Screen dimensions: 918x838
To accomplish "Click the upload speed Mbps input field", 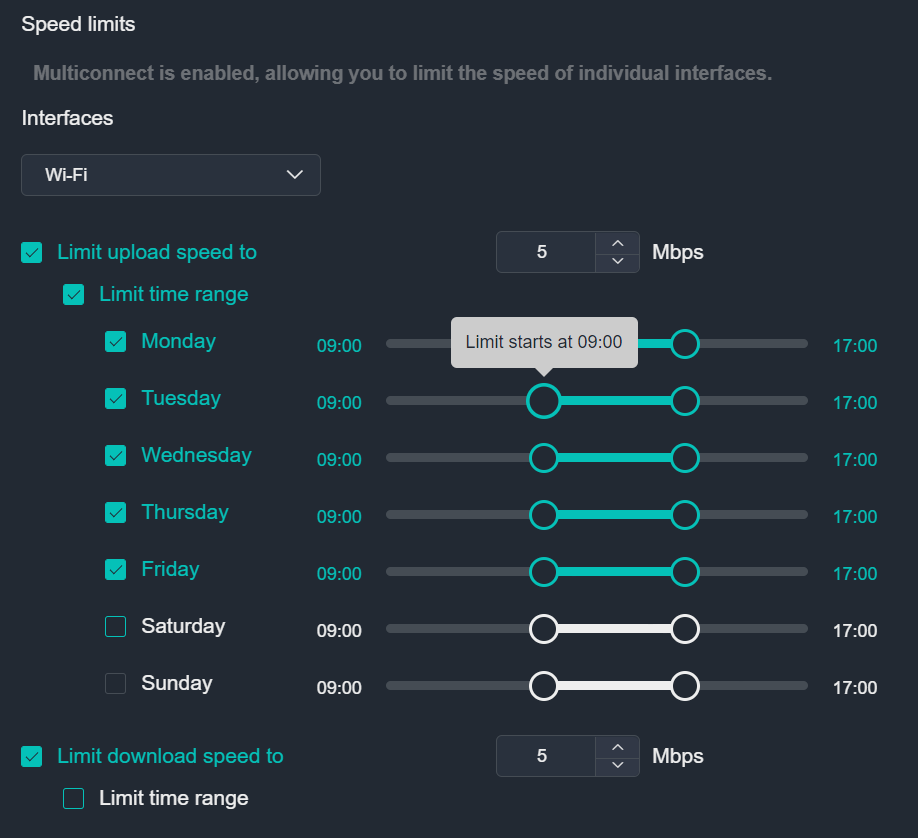I will pyautogui.click(x=545, y=252).
